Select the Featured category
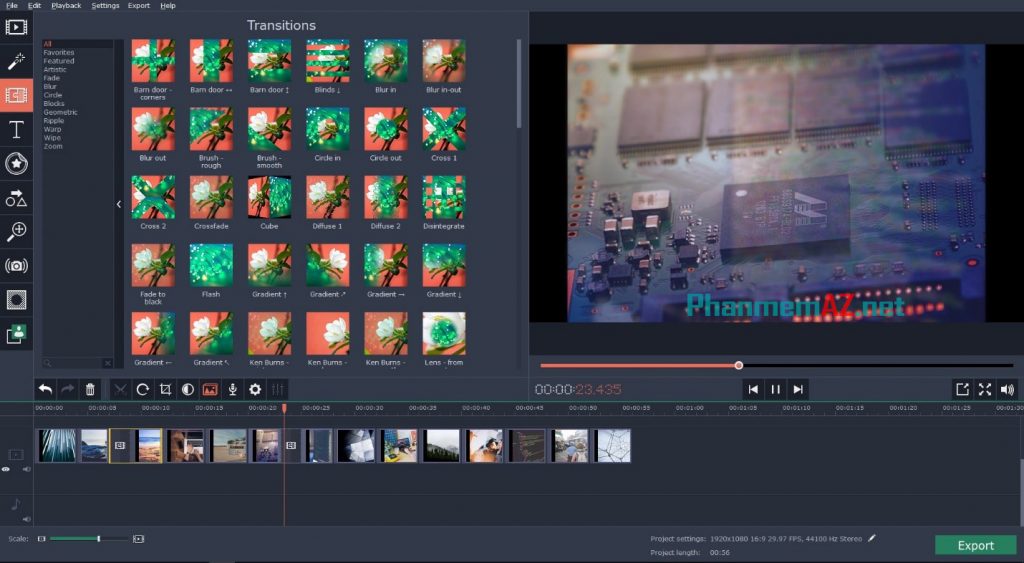Screen dimensions: 1024x563 [59, 61]
